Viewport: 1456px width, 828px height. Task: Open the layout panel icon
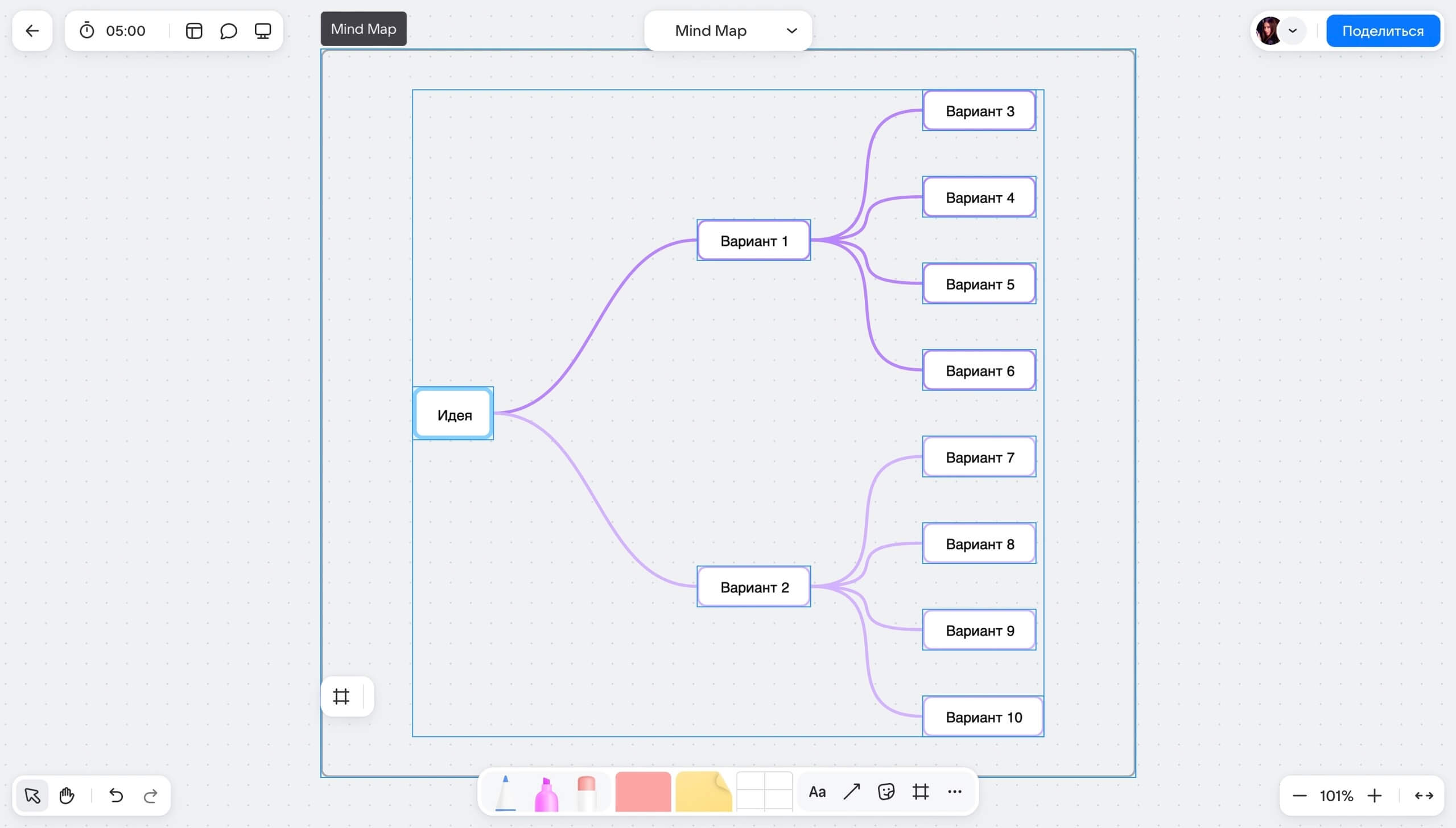[194, 31]
